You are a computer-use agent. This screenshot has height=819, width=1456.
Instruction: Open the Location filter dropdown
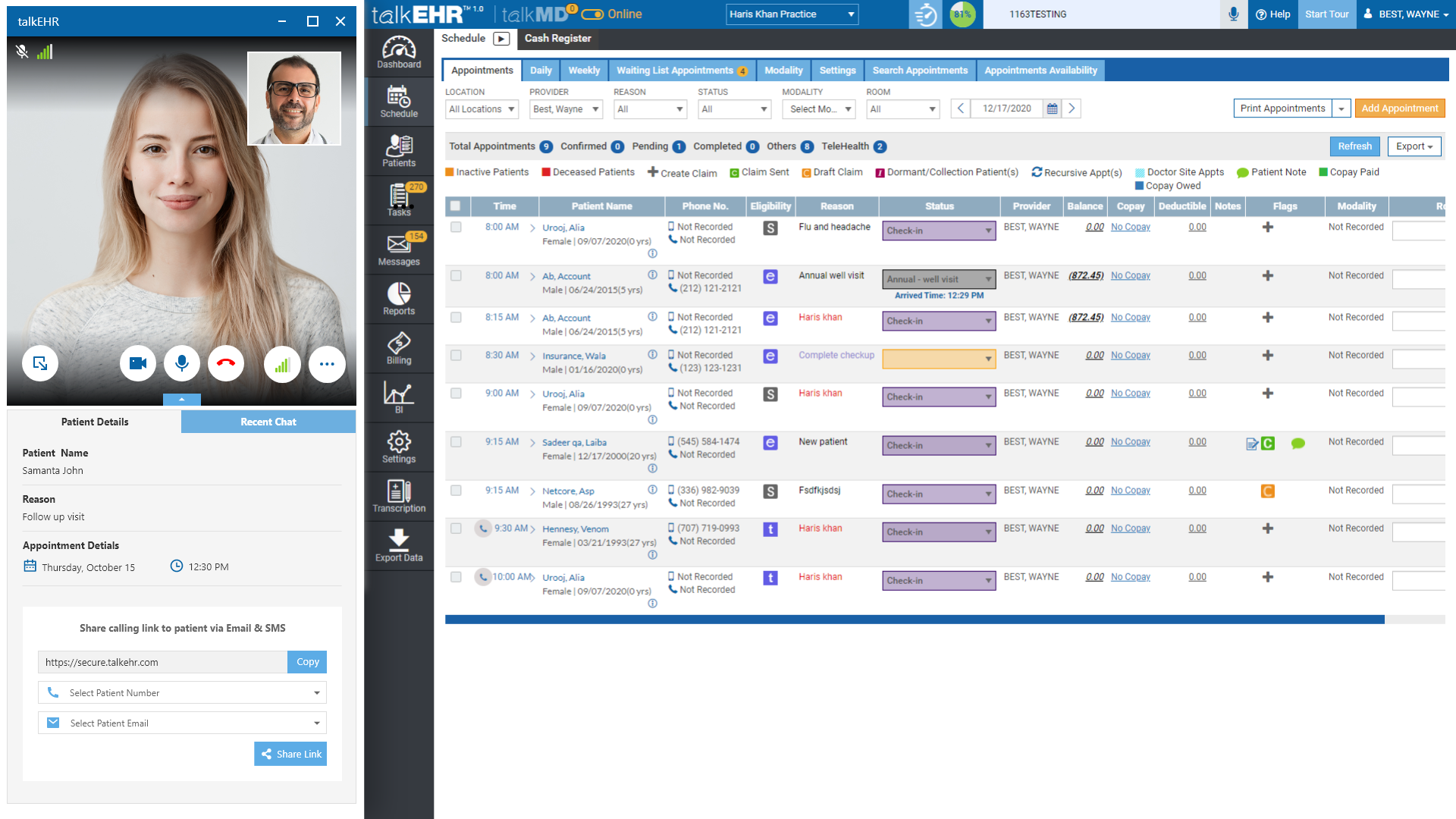tap(482, 109)
